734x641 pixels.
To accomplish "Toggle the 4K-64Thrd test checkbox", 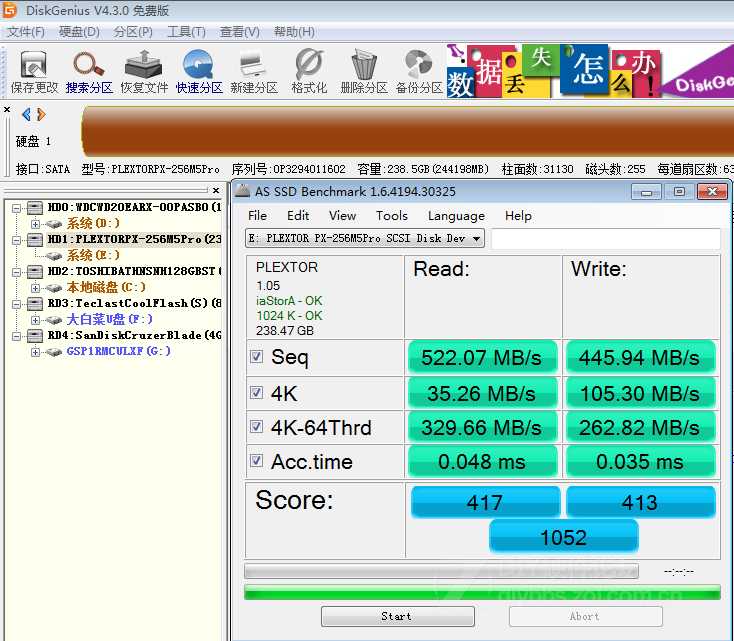I will [x=257, y=428].
